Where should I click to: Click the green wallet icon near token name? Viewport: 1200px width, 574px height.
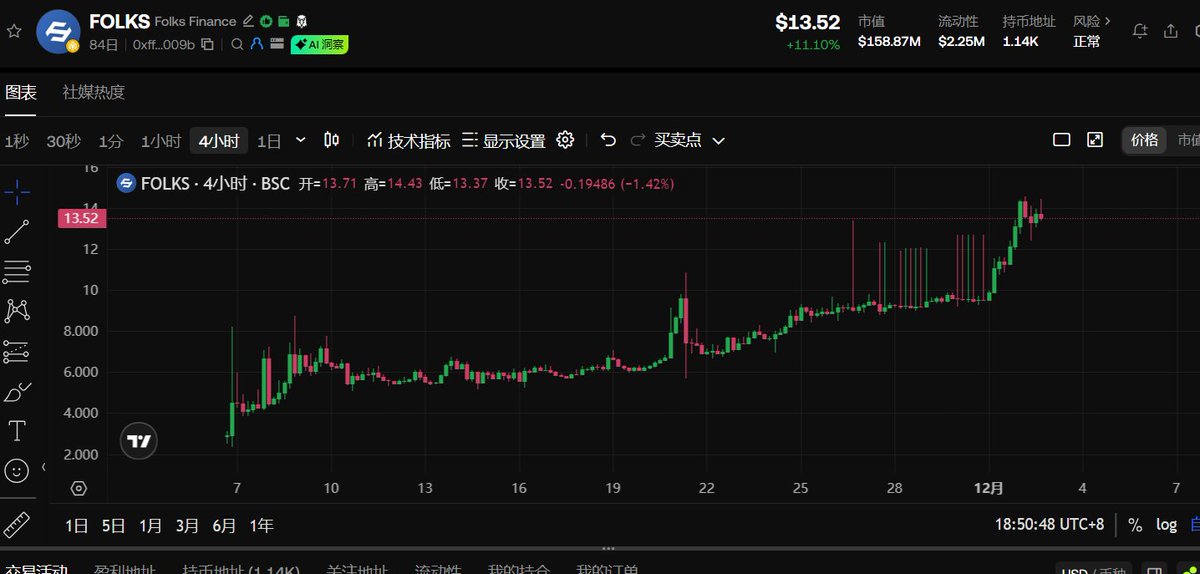(283, 21)
